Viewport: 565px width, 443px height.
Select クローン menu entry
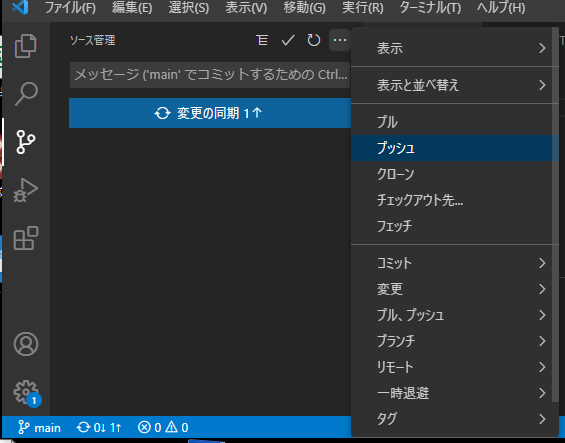pos(452,174)
